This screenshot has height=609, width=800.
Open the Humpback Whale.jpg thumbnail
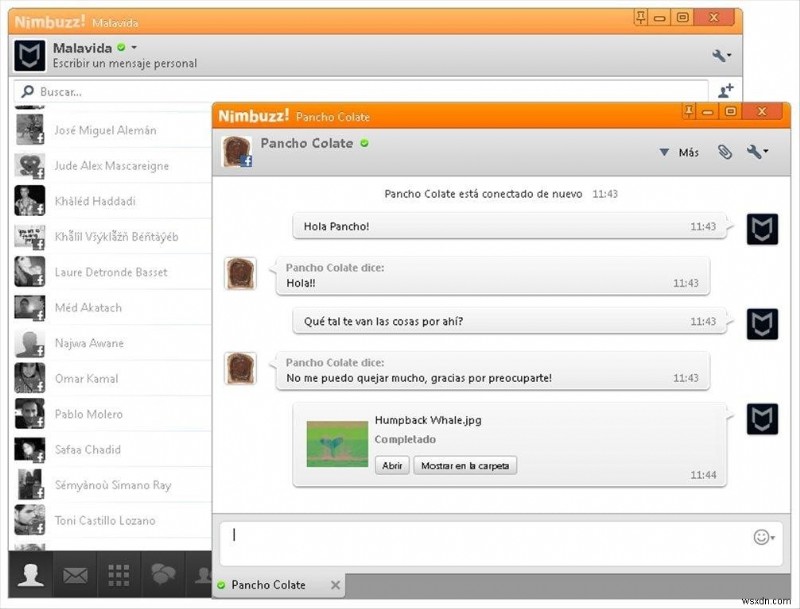pos(337,444)
